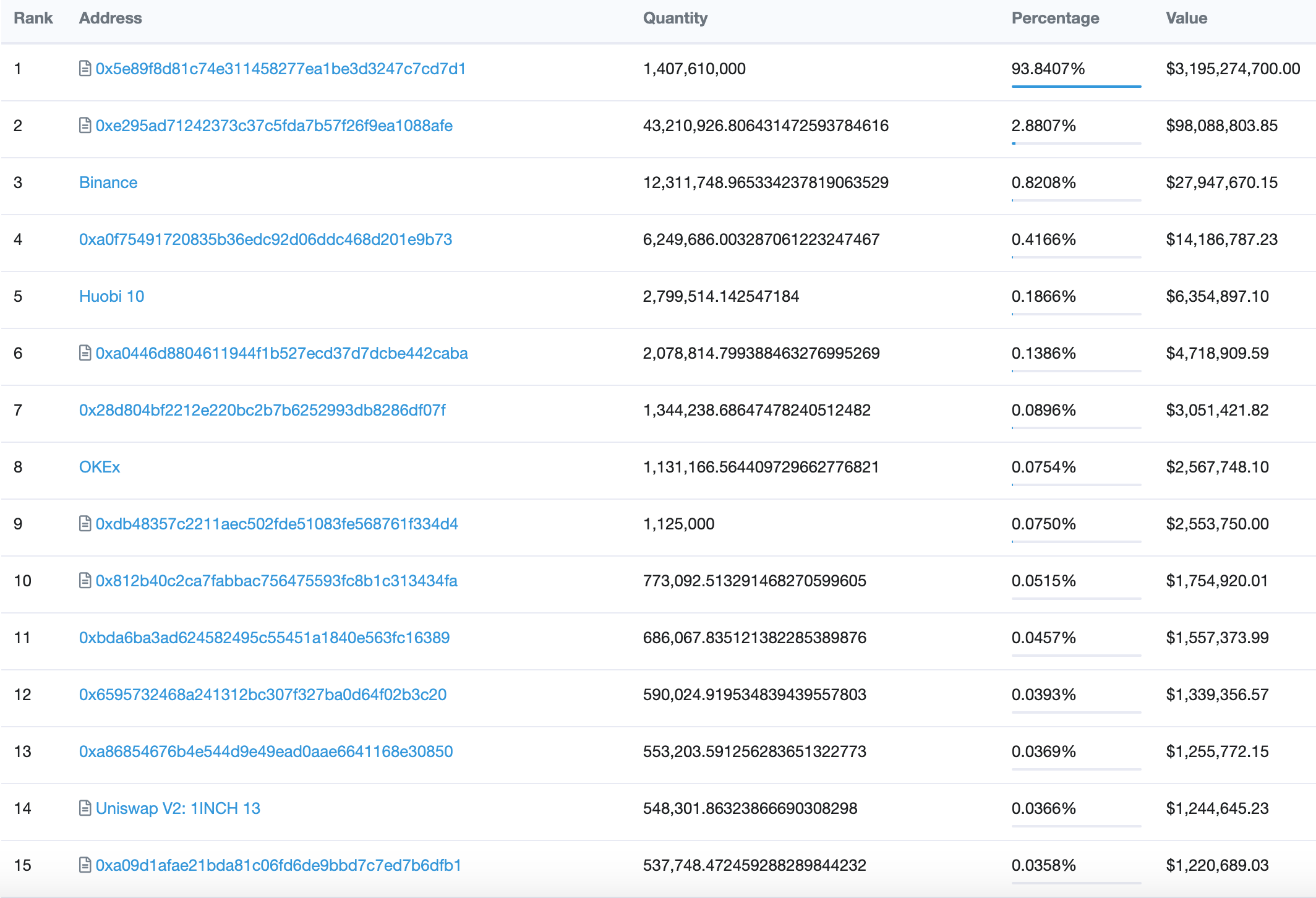Viewport: 1316px width, 898px height.
Task: Open the Uniswap V2: 1INCH 13 link
Action: [x=178, y=808]
